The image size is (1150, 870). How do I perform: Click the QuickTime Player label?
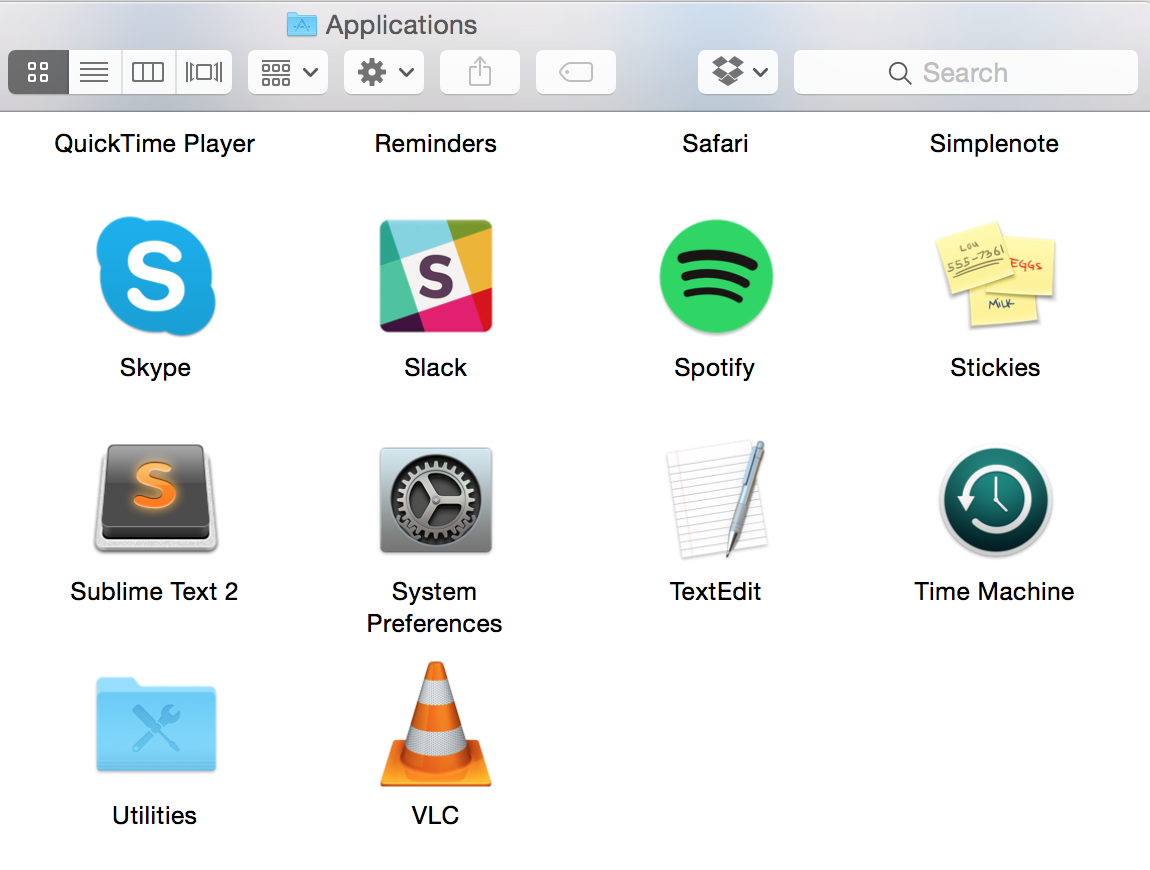click(155, 143)
